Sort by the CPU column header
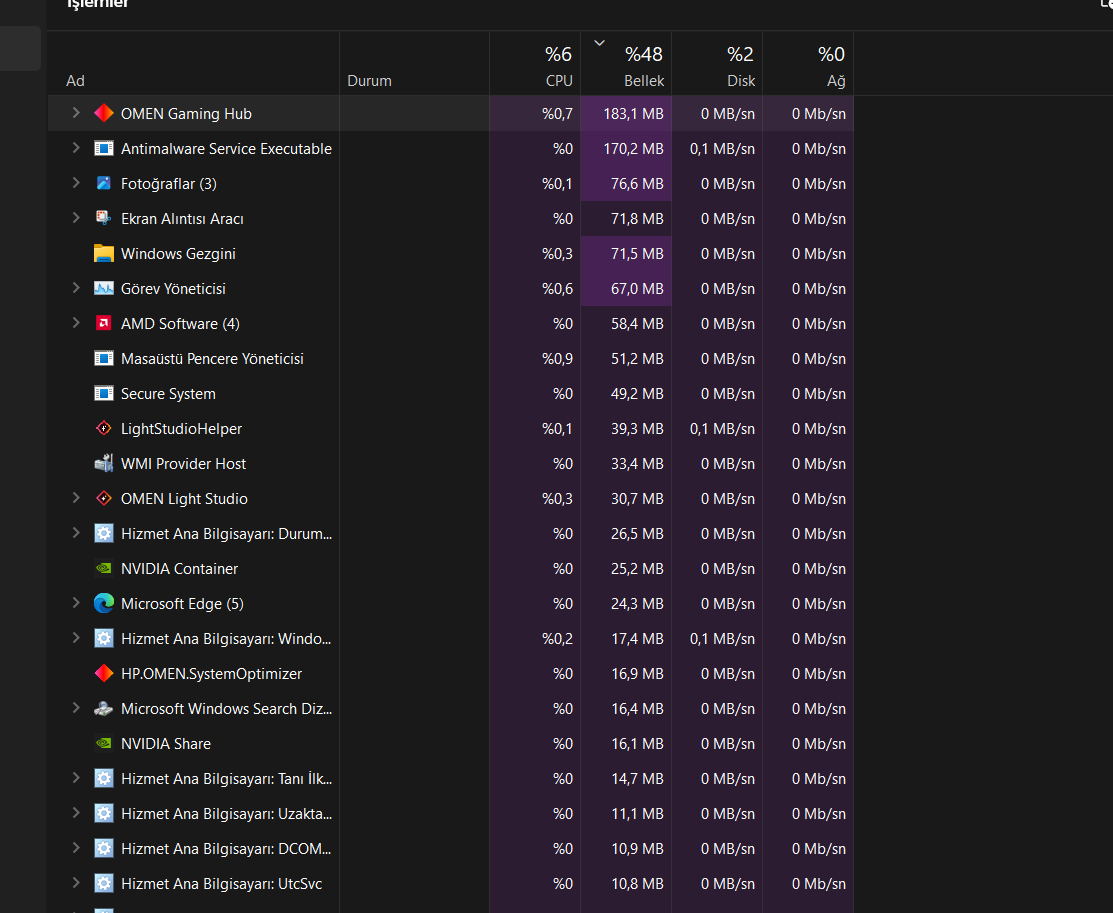The width and height of the screenshot is (1113, 913). (x=534, y=63)
